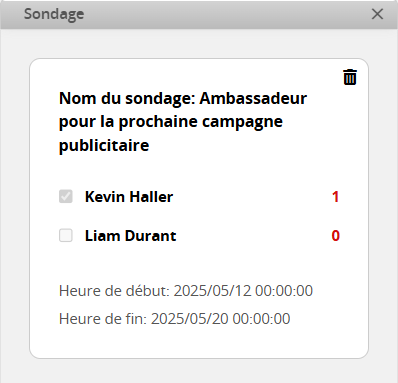The width and height of the screenshot is (398, 383).
Task: Click the start date 2025/05/12
Action: [x=212, y=291]
